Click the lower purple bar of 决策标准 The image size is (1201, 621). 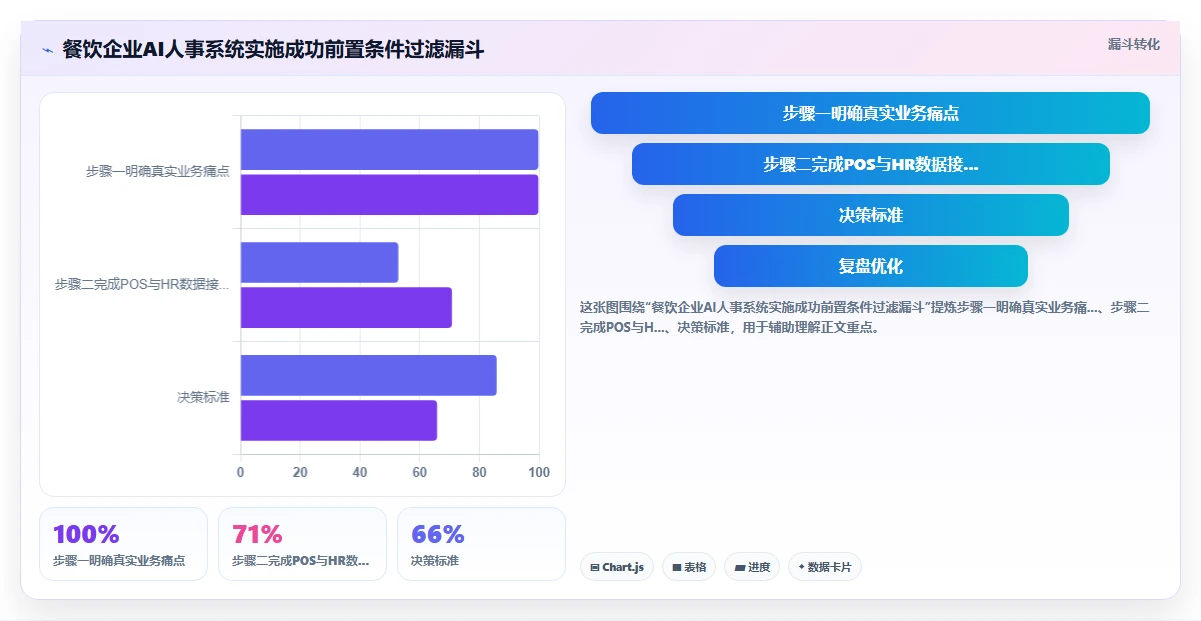pos(338,421)
